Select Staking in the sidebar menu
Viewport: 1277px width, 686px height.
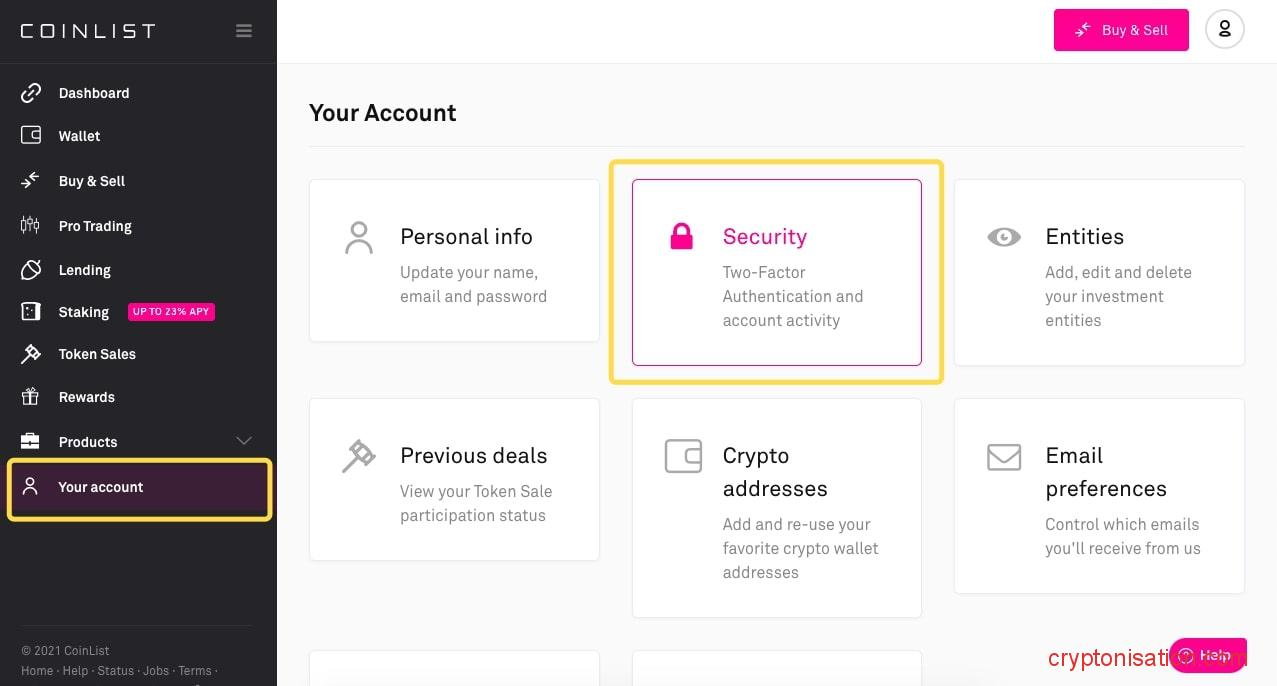[84, 312]
